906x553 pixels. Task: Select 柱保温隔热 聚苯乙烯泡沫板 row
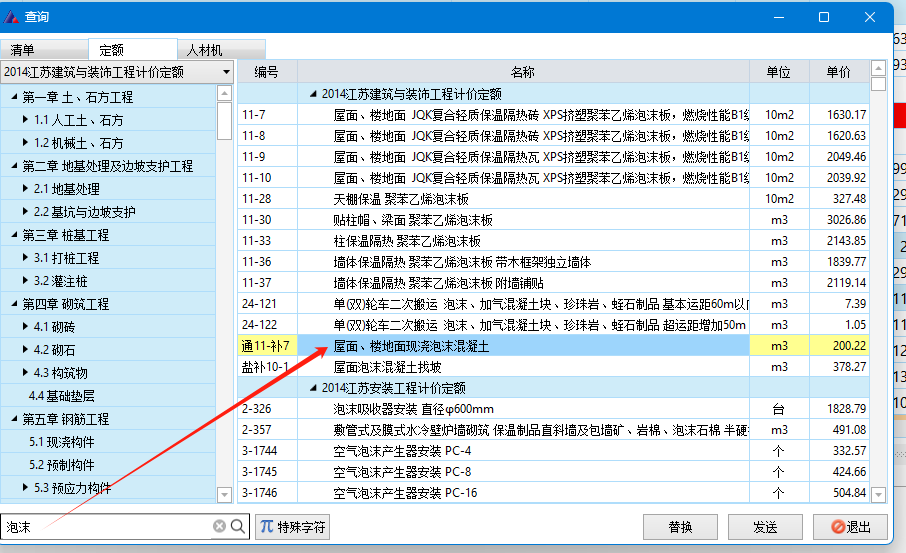point(554,241)
